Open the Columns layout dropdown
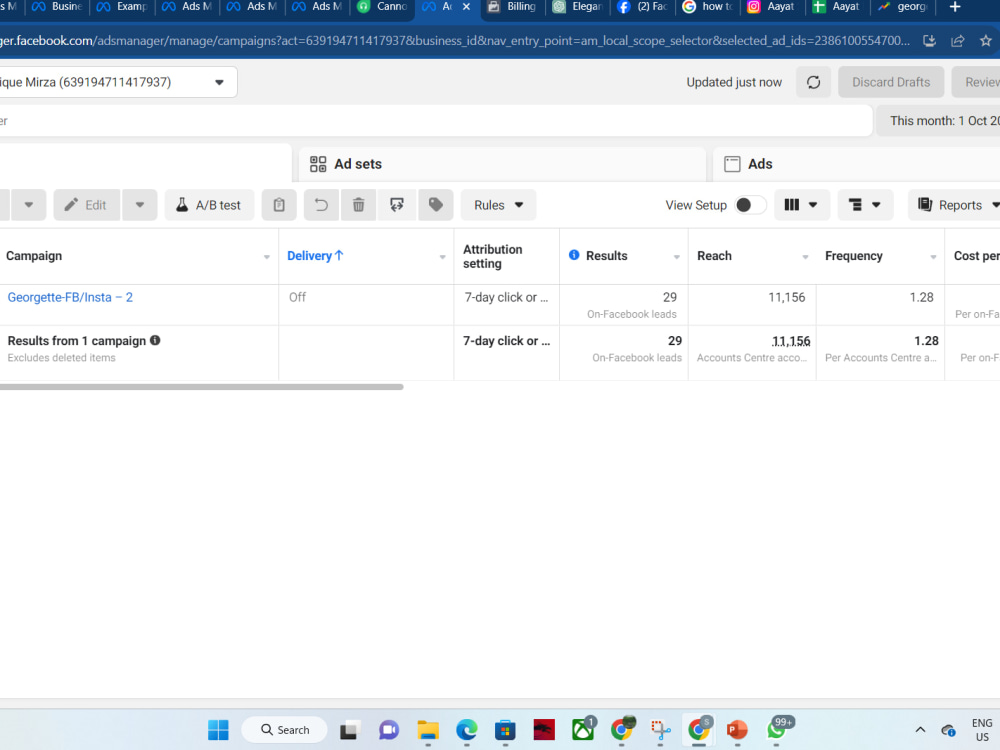The width and height of the screenshot is (1000, 750). (802, 205)
